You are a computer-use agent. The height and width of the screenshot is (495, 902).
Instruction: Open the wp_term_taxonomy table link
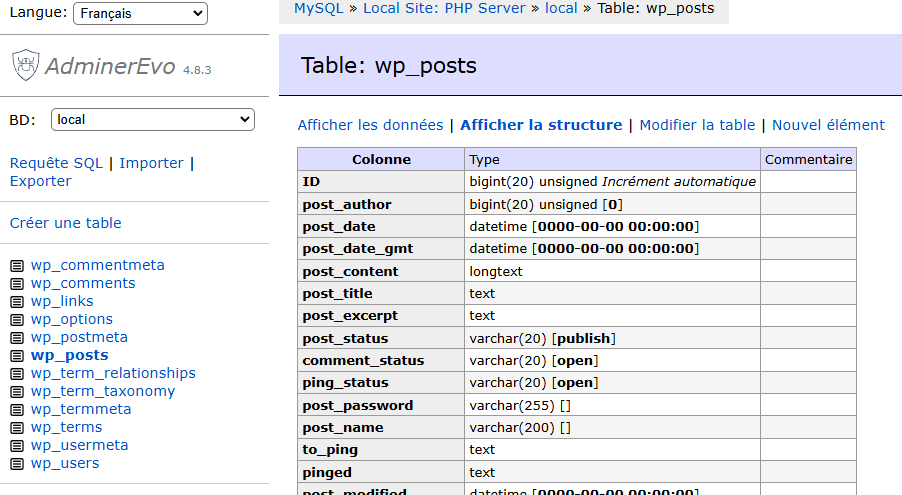click(102, 391)
